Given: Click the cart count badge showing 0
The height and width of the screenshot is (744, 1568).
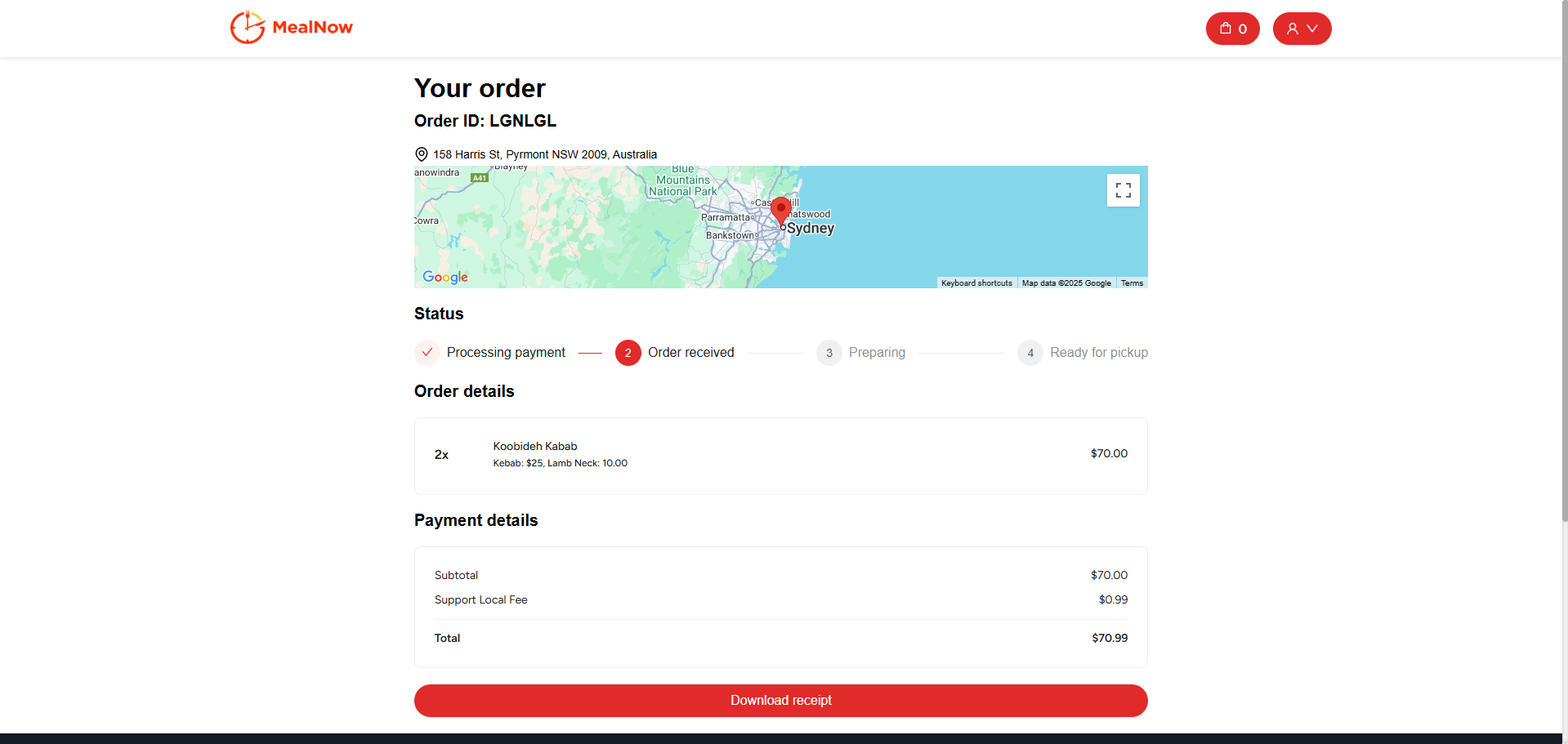Looking at the screenshot, I should [1243, 29].
